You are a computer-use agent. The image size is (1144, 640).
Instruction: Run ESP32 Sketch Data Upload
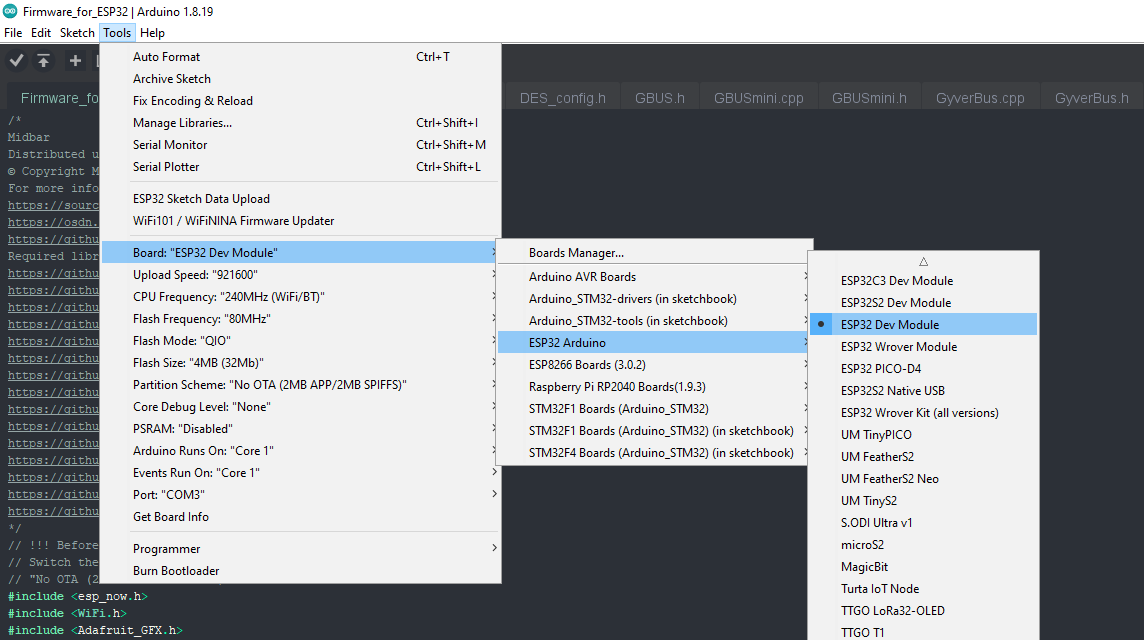coord(301,198)
